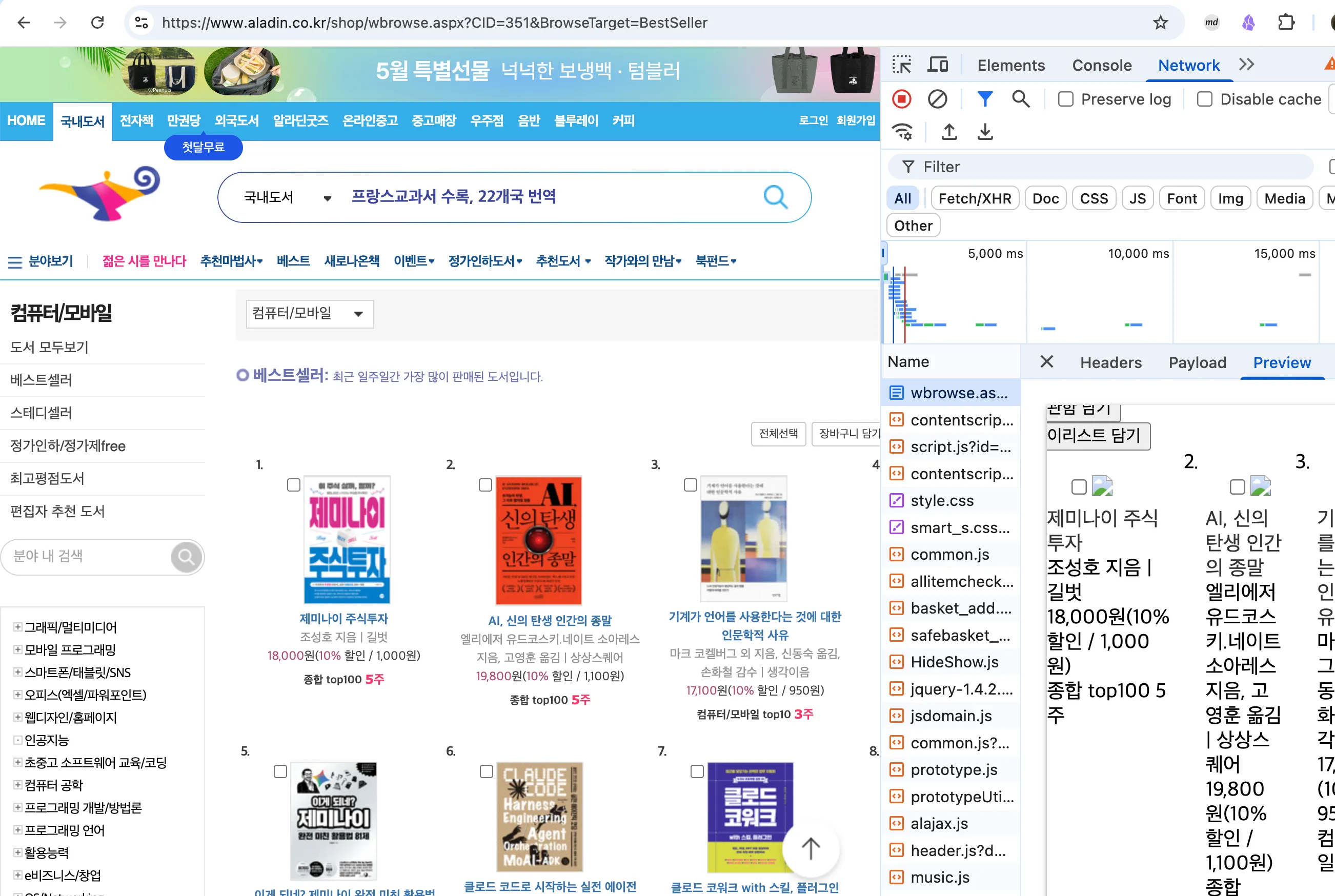Open the 국내도서 search category dropdown
Image resolution: width=1335 pixels, height=896 pixels.
(288, 198)
